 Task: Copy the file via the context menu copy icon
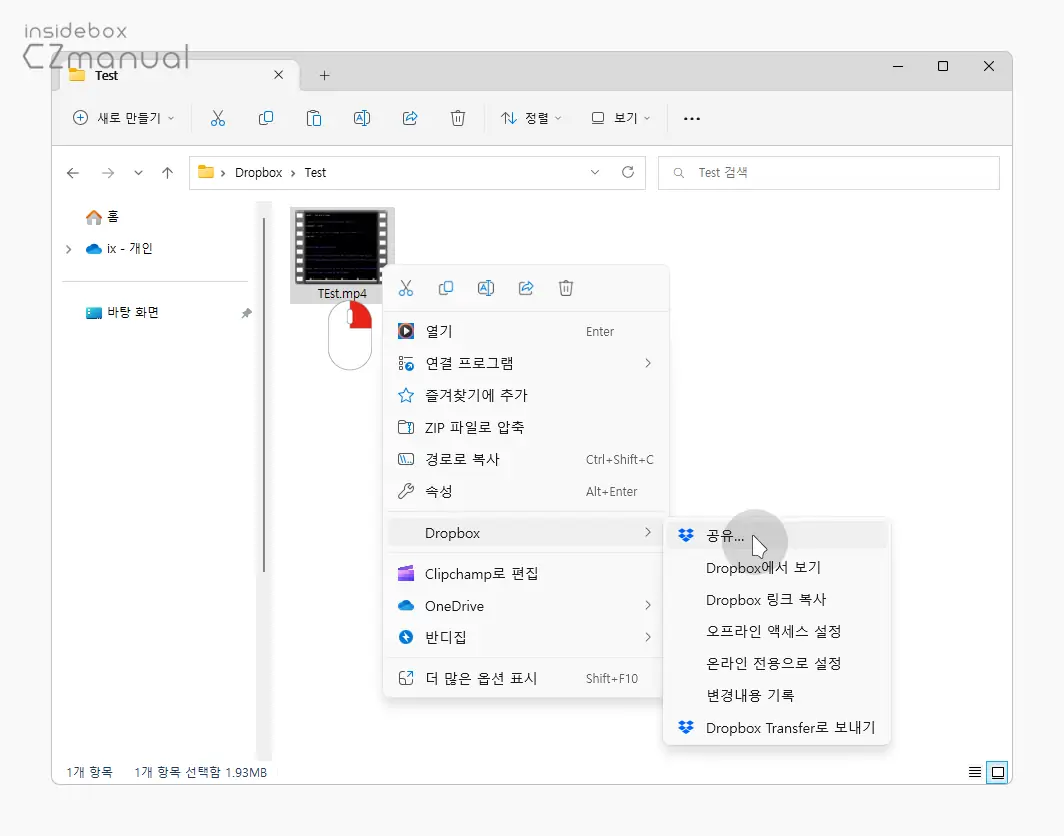click(446, 288)
